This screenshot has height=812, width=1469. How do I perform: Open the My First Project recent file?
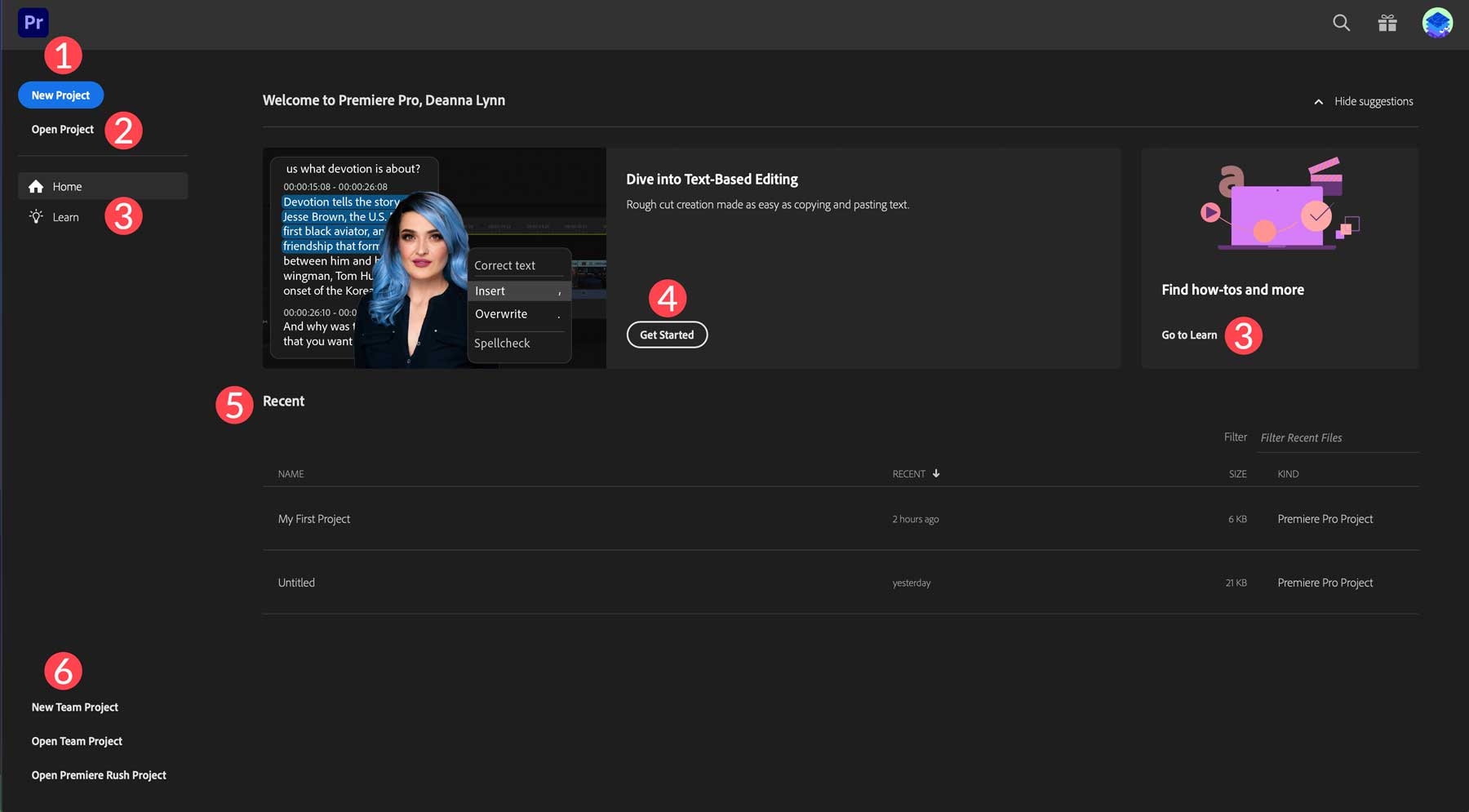[314, 519]
